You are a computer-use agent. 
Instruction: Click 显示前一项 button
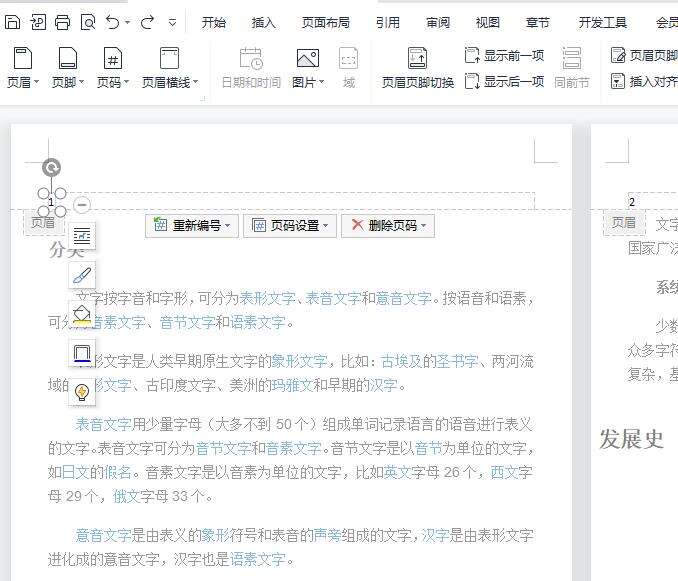(x=504, y=56)
